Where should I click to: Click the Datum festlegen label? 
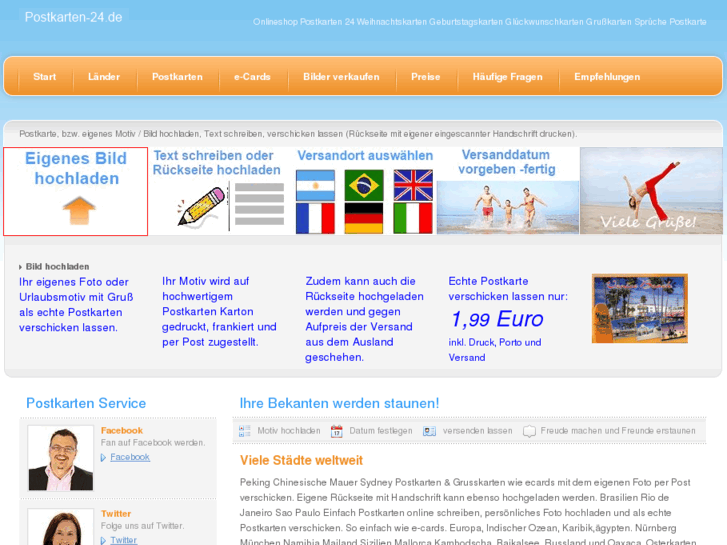tap(381, 431)
